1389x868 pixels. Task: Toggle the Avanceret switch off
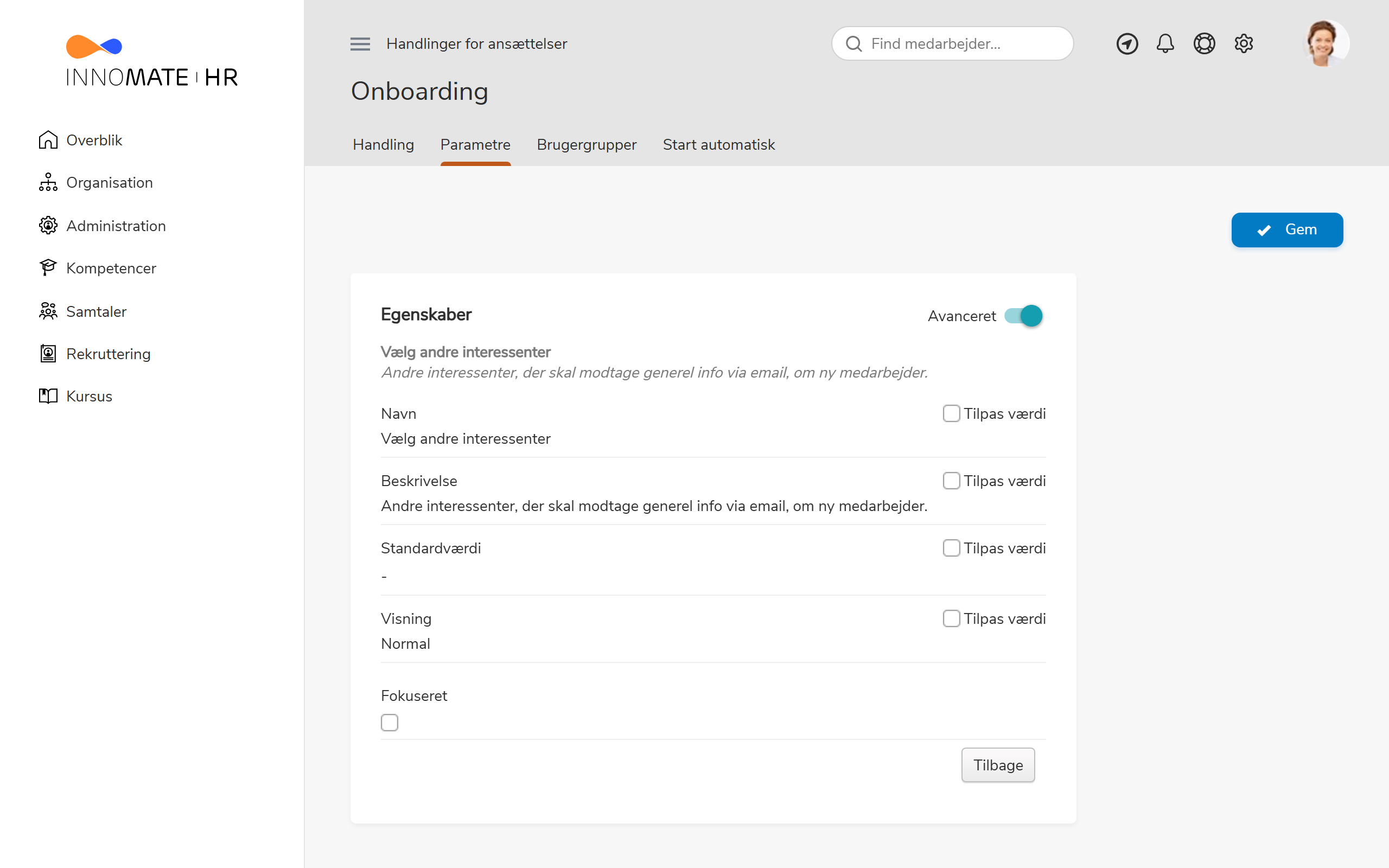[x=1023, y=316]
